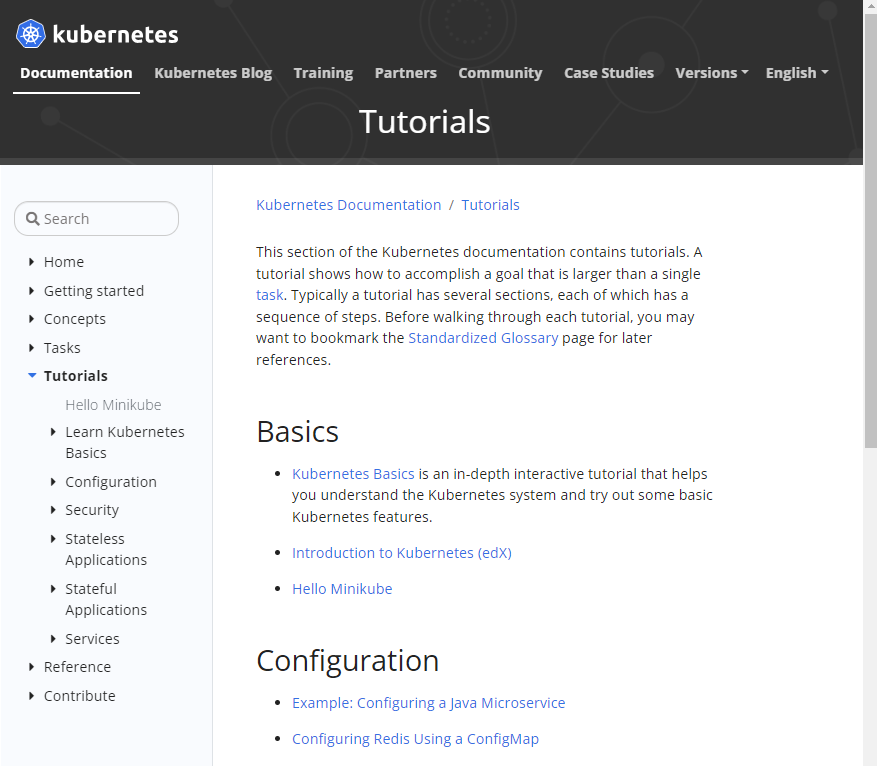The image size is (877, 766).
Task: Select Tasks in the sidebar
Action: click(x=62, y=348)
